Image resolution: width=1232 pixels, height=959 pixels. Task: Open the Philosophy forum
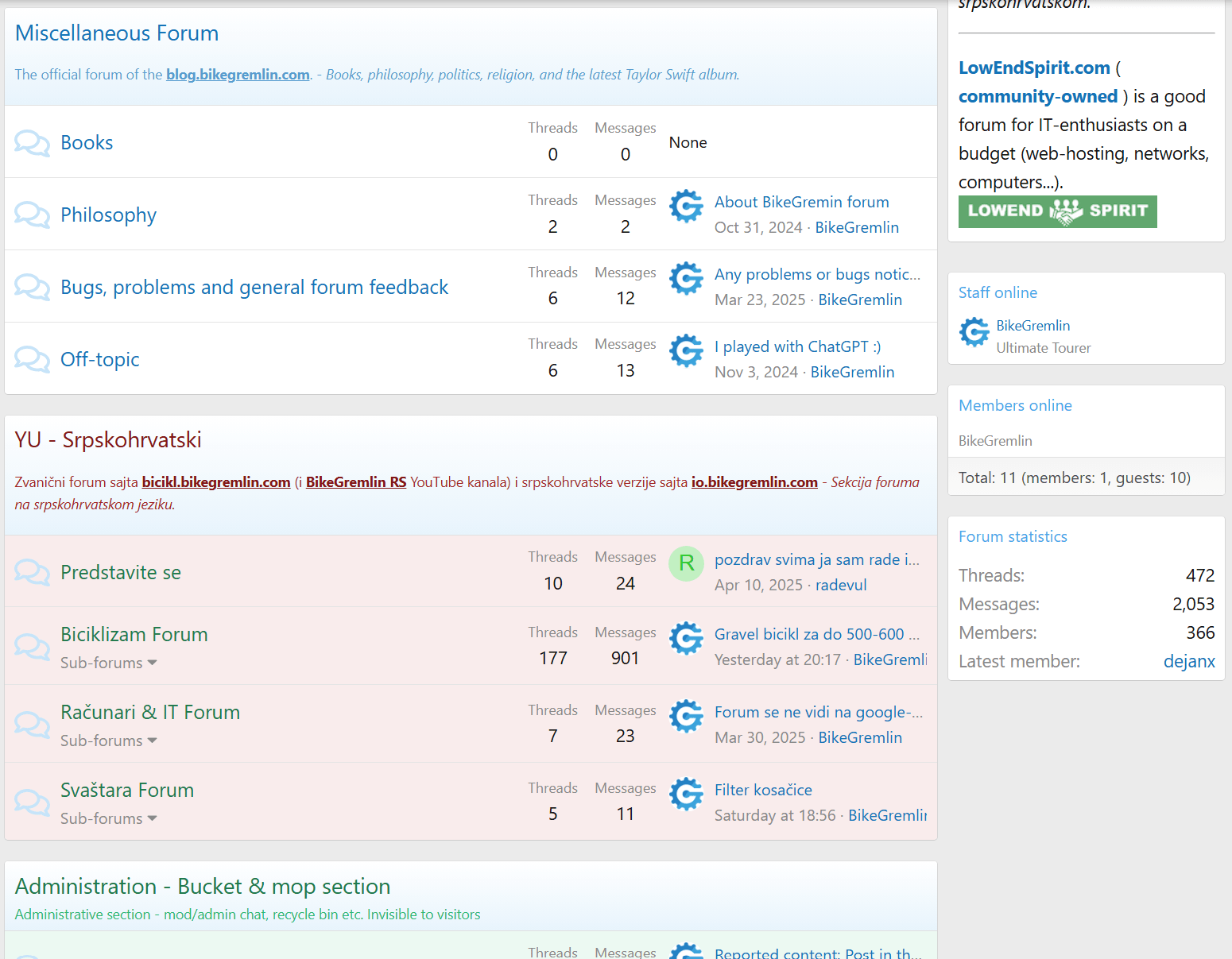(x=109, y=215)
